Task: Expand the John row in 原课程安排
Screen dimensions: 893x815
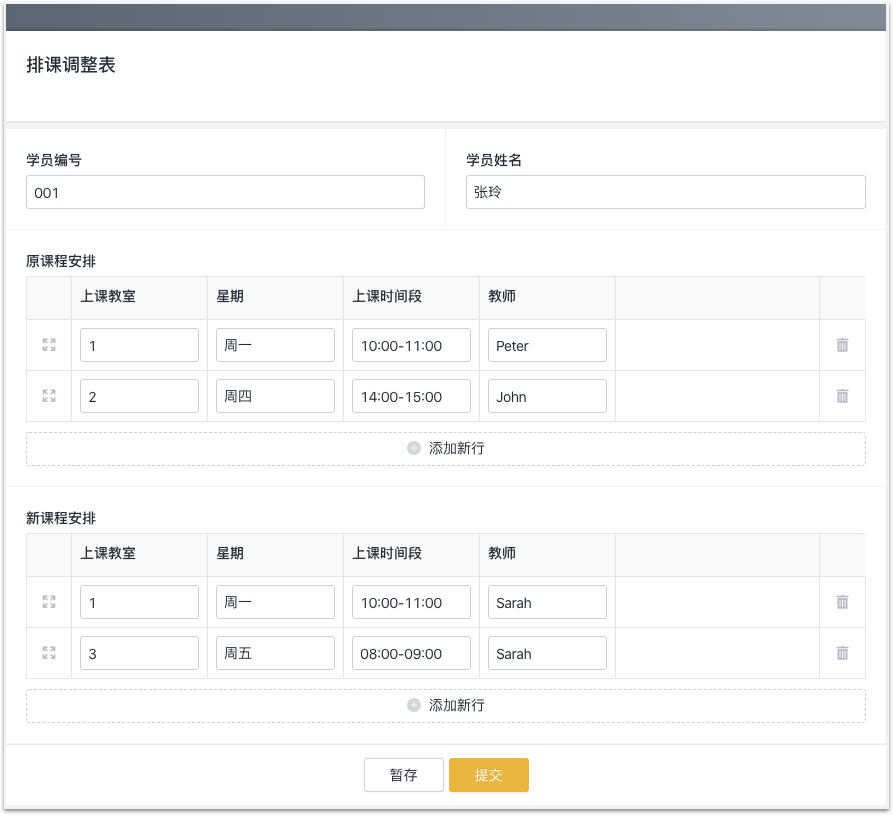Action: [x=49, y=396]
